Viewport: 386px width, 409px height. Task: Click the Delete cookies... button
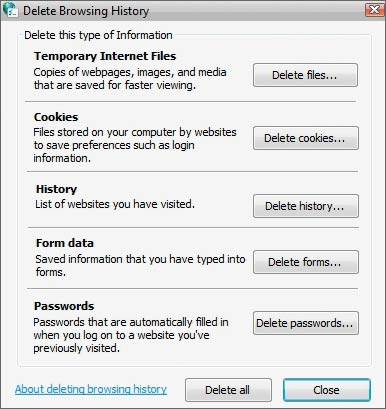(305, 138)
